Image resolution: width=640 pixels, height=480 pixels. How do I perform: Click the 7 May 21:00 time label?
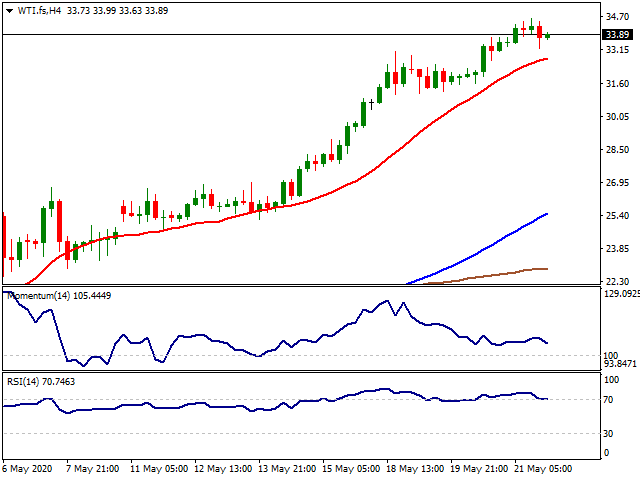pyautogui.click(x=93, y=469)
